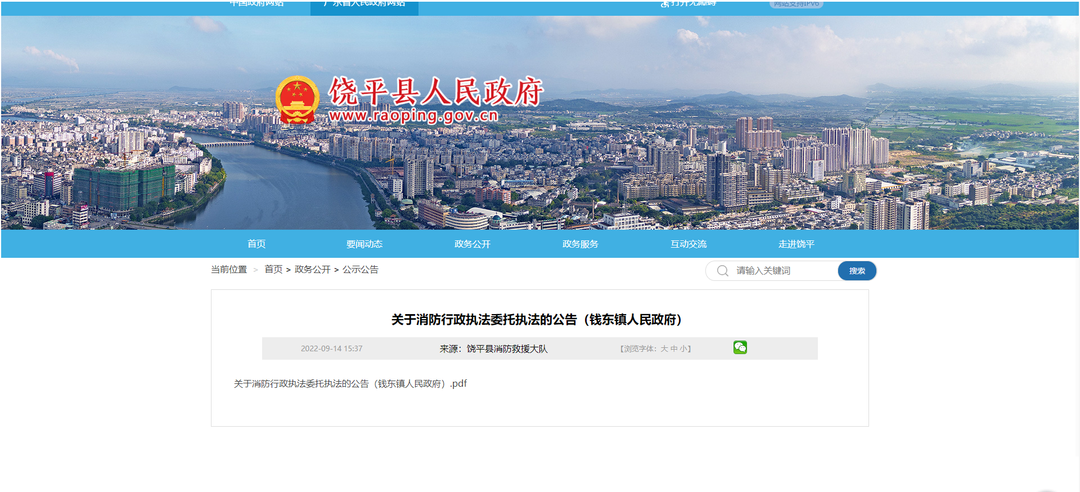Open the 政务服务 navigation item
Screen dimensions: 1080x492
pos(580,244)
